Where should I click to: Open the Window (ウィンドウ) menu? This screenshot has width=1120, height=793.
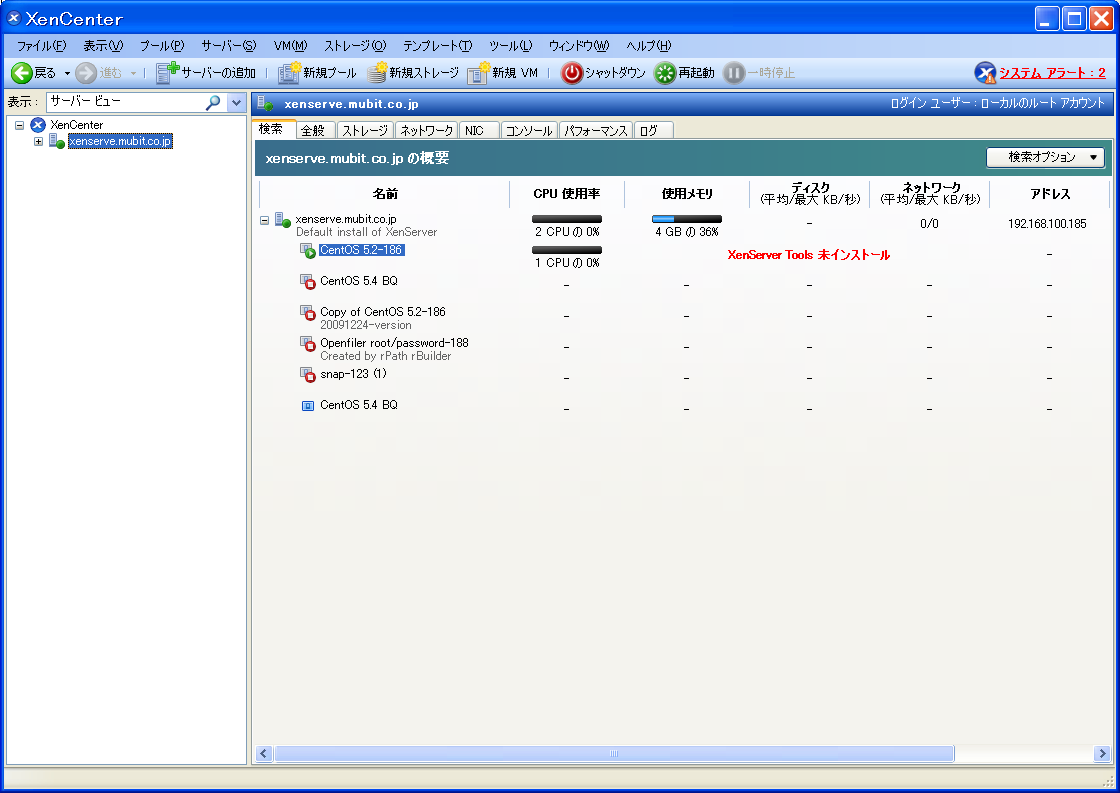coord(579,46)
